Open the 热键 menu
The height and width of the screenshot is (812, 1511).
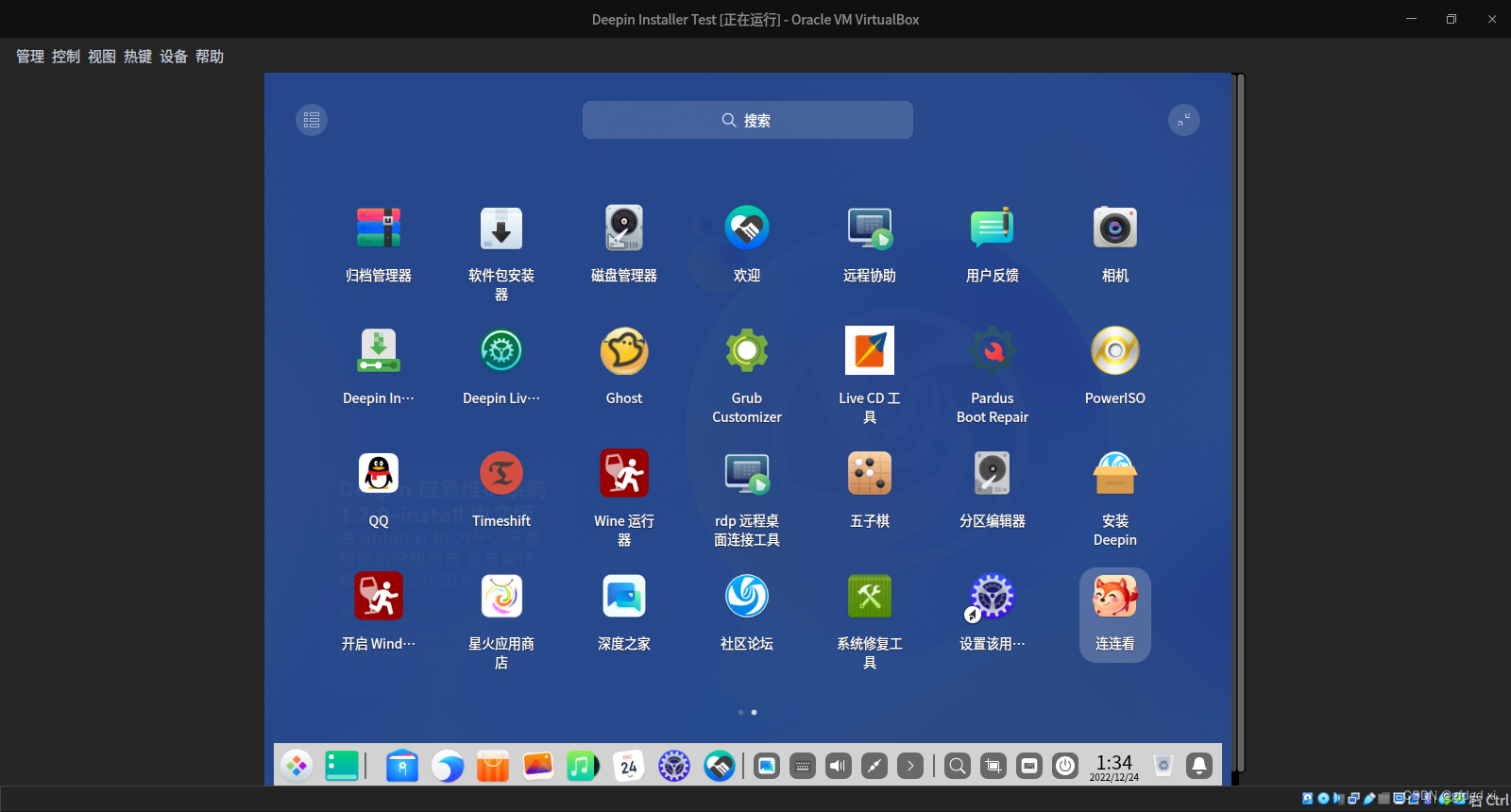(138, 57)
